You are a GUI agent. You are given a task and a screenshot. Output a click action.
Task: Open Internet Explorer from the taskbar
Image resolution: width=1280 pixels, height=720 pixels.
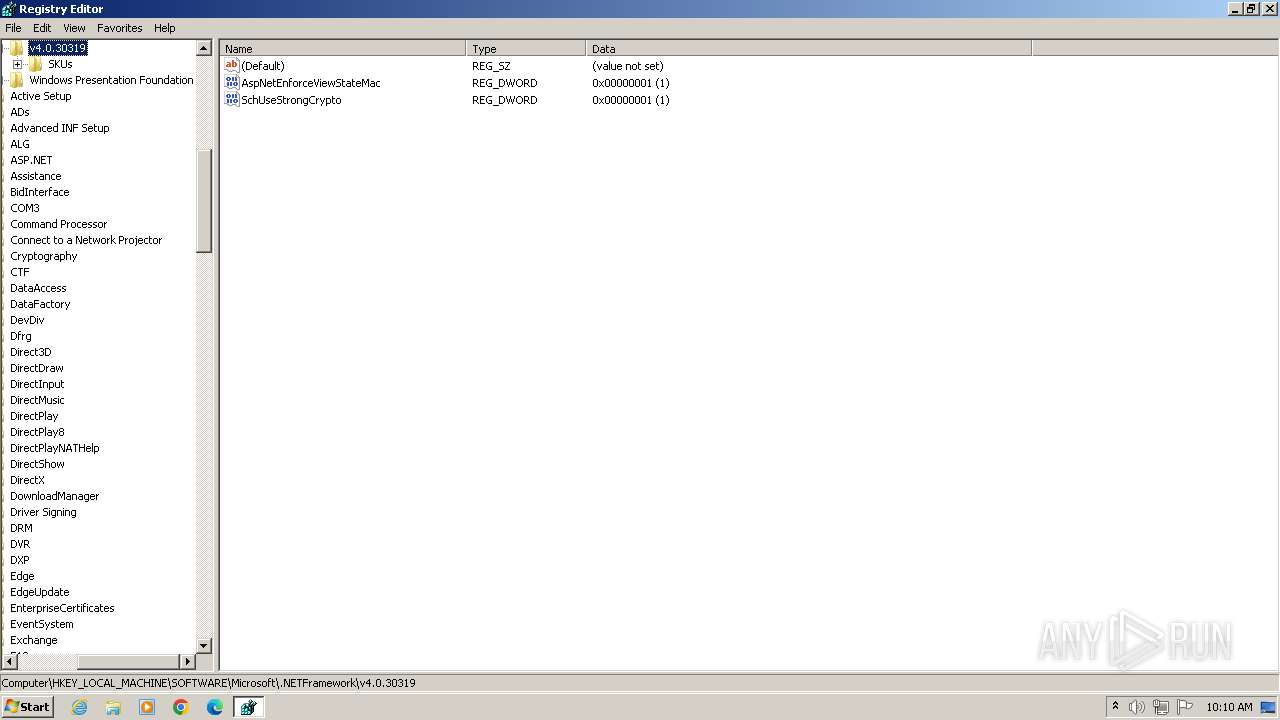[x=79, y=707]
